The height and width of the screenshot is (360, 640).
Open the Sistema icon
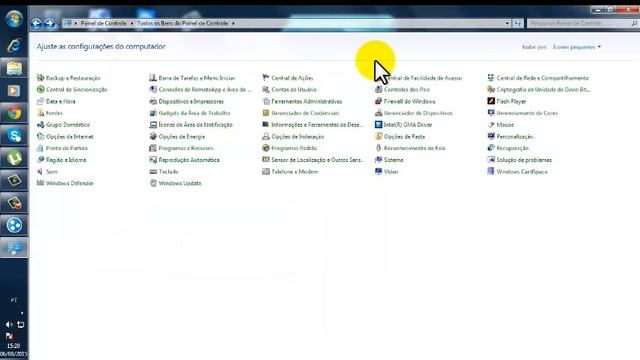tap(378, 160)
